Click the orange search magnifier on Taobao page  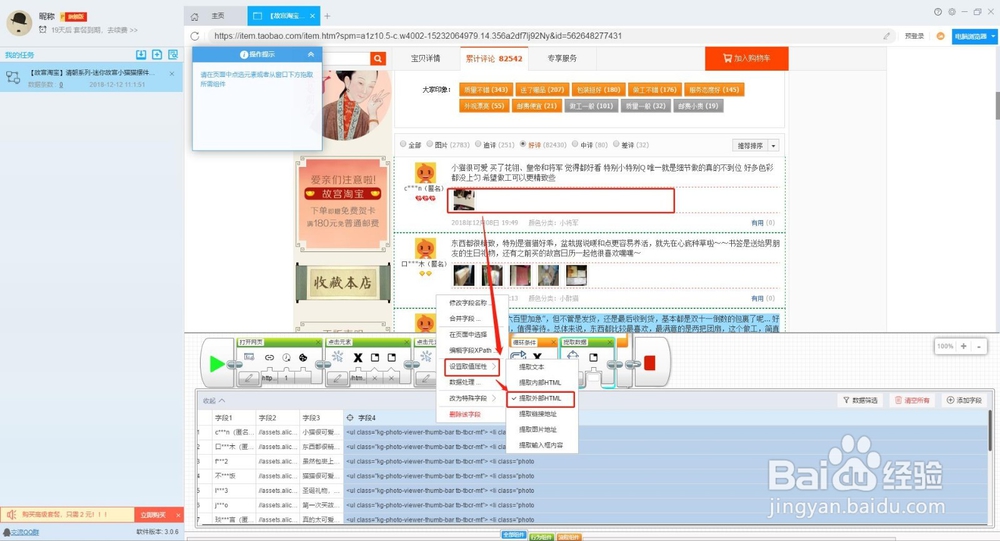(378, 59)
